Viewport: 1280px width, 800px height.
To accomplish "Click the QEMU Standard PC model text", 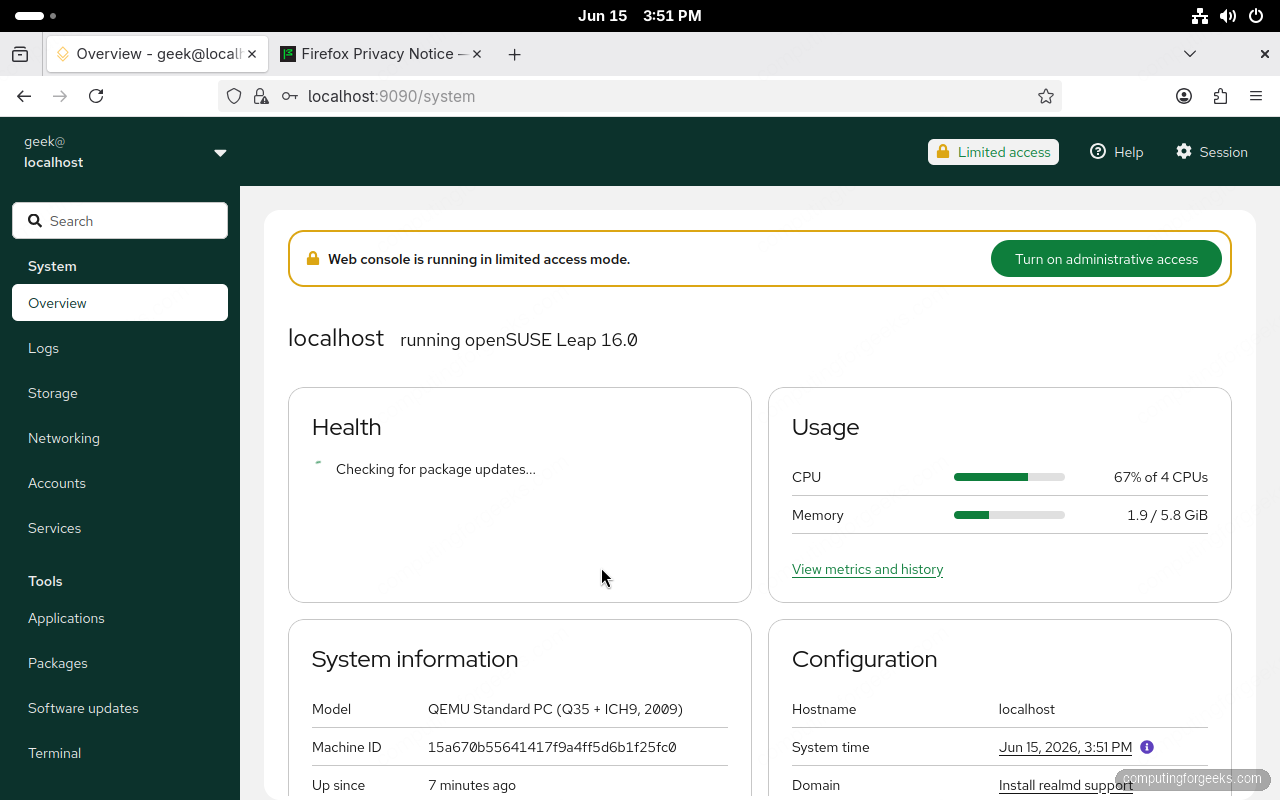I will click(x=555, y=709).
